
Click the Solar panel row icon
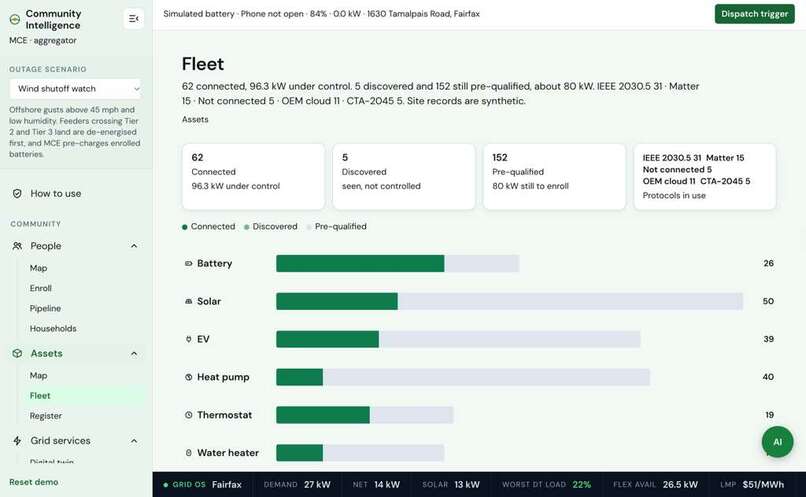pyautogui.click(x=188, y=302)
